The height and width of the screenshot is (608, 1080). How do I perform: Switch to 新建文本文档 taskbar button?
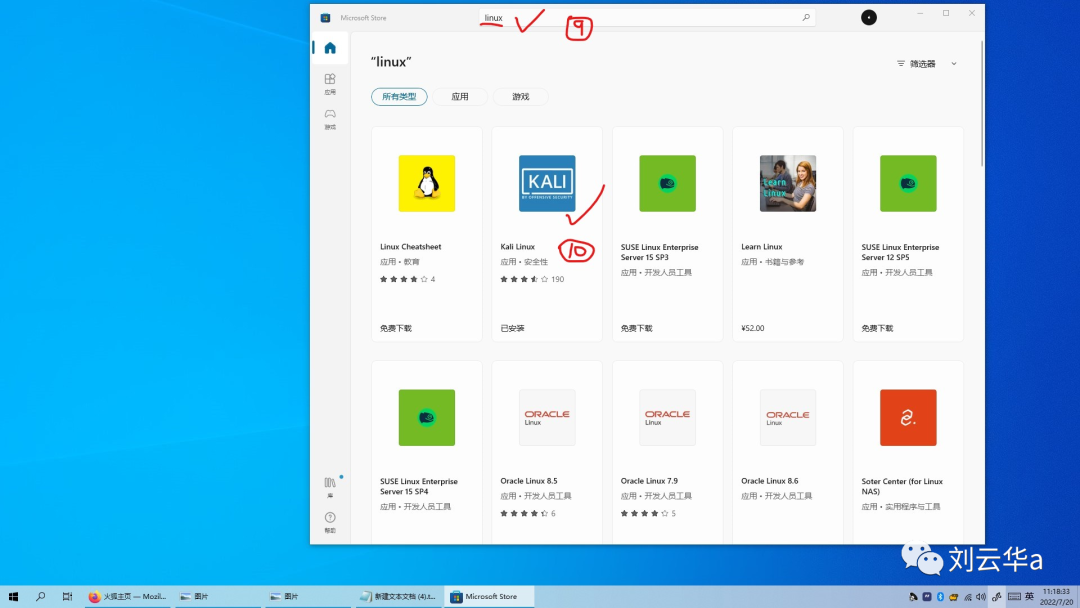tap(398, 596)
